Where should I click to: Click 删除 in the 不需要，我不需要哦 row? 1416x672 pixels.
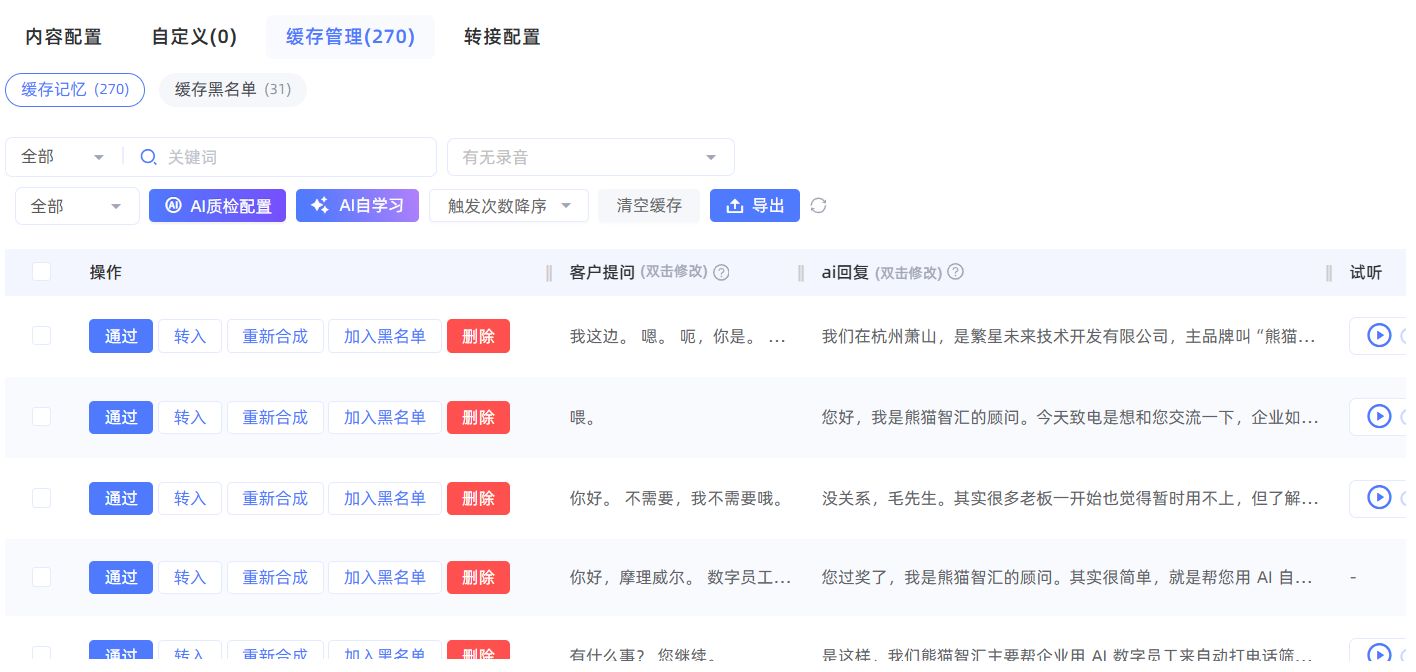[x=478, y=498]
